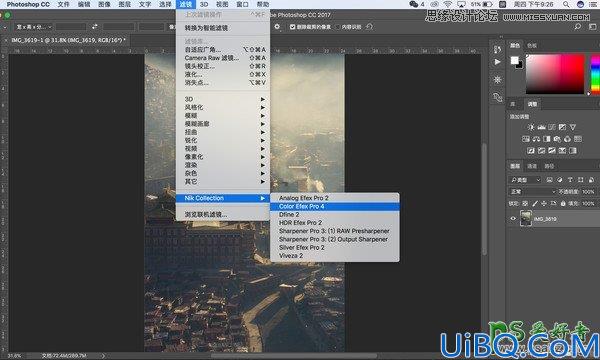Viewport: 600px width, 360px height.
Task: Add an Invert adjustment layer
Action: coord(531,151)
